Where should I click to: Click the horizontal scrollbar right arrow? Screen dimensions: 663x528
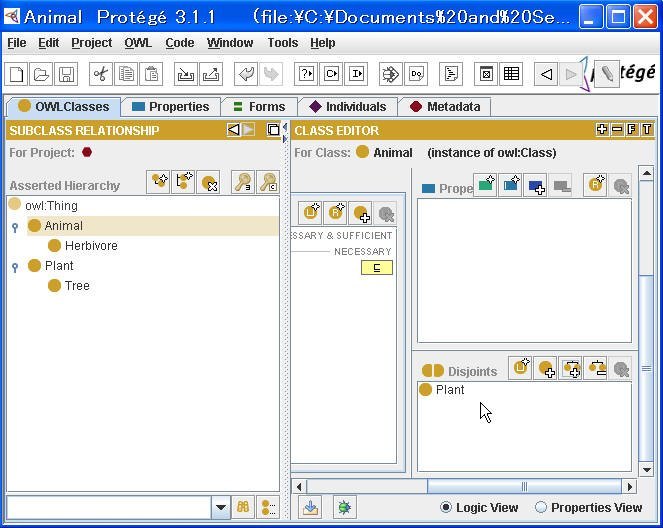pyautogui.click(x=630, y=487)
